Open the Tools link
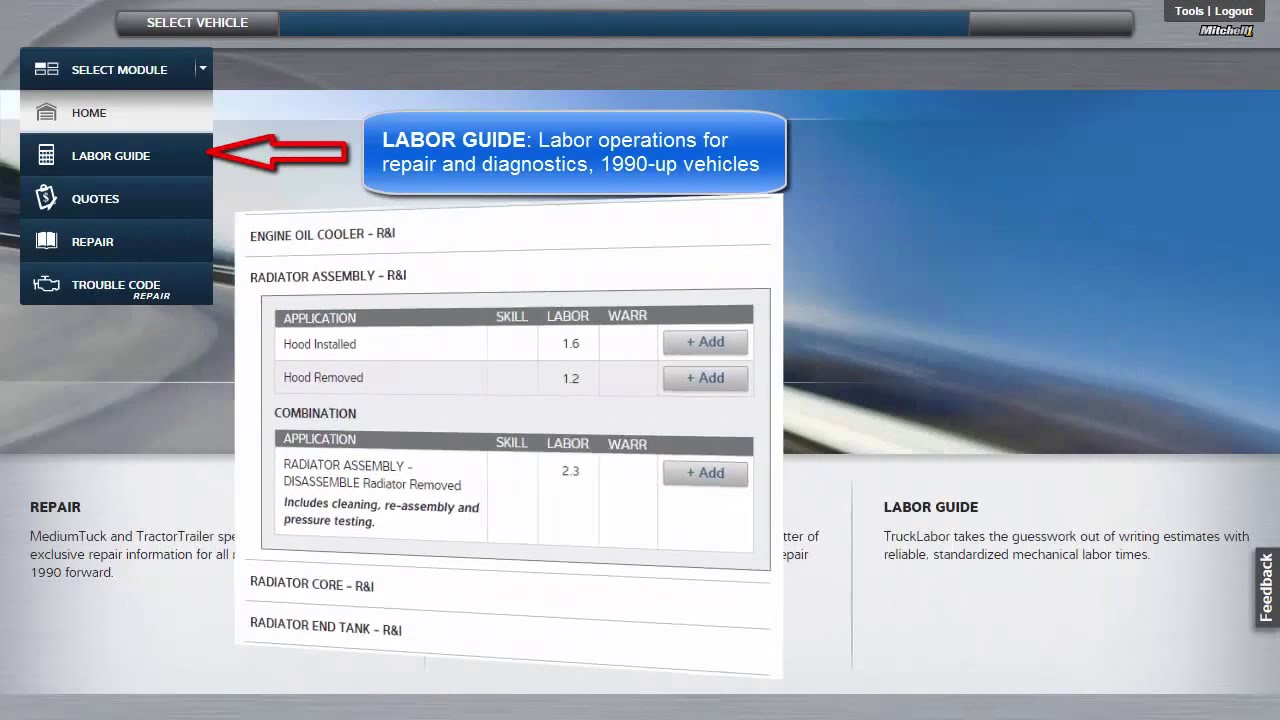The height and width of the screenshot is (720, 1280). click(x=1189, y=11)
